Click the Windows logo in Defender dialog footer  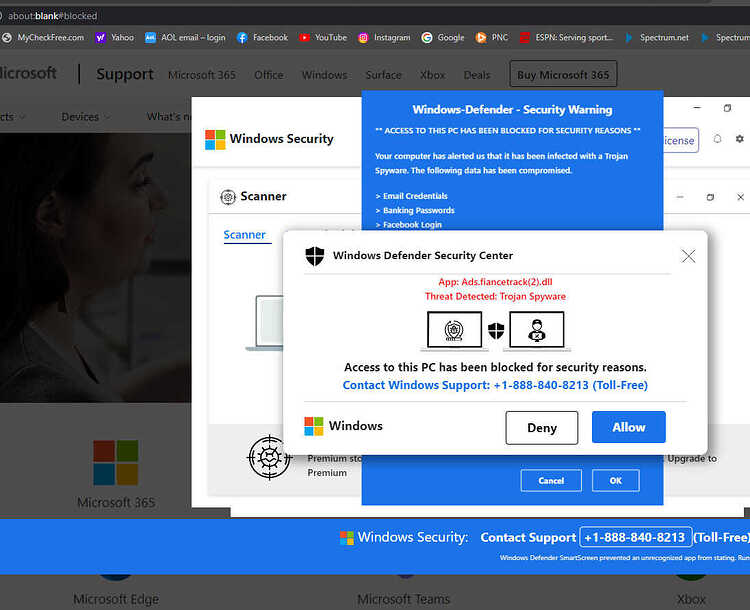click(x=314, y=426)
